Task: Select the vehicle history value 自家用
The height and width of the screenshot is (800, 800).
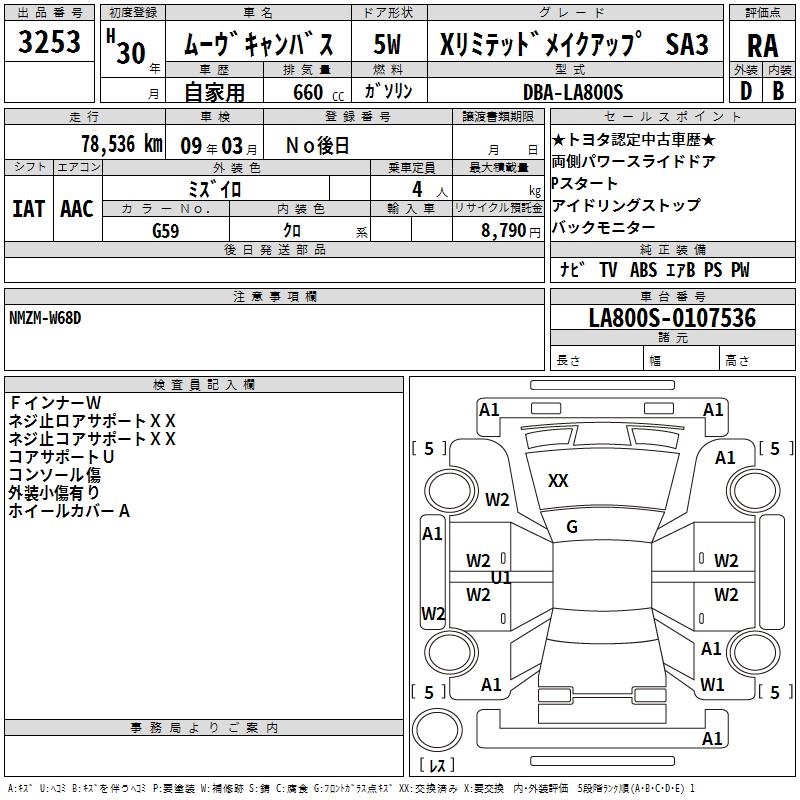Action: pos(214,92)
